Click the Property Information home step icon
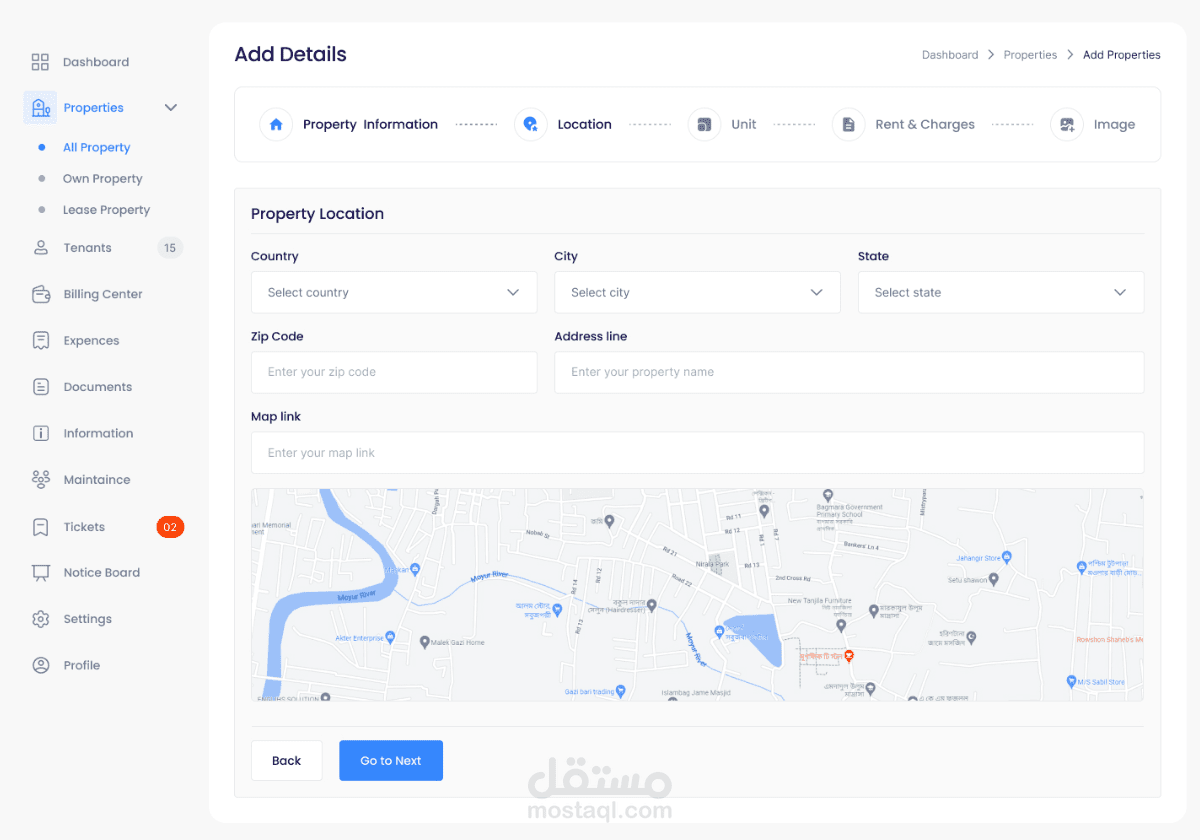Viewport: 1200px width, 840px height. (x=276, y=124)
